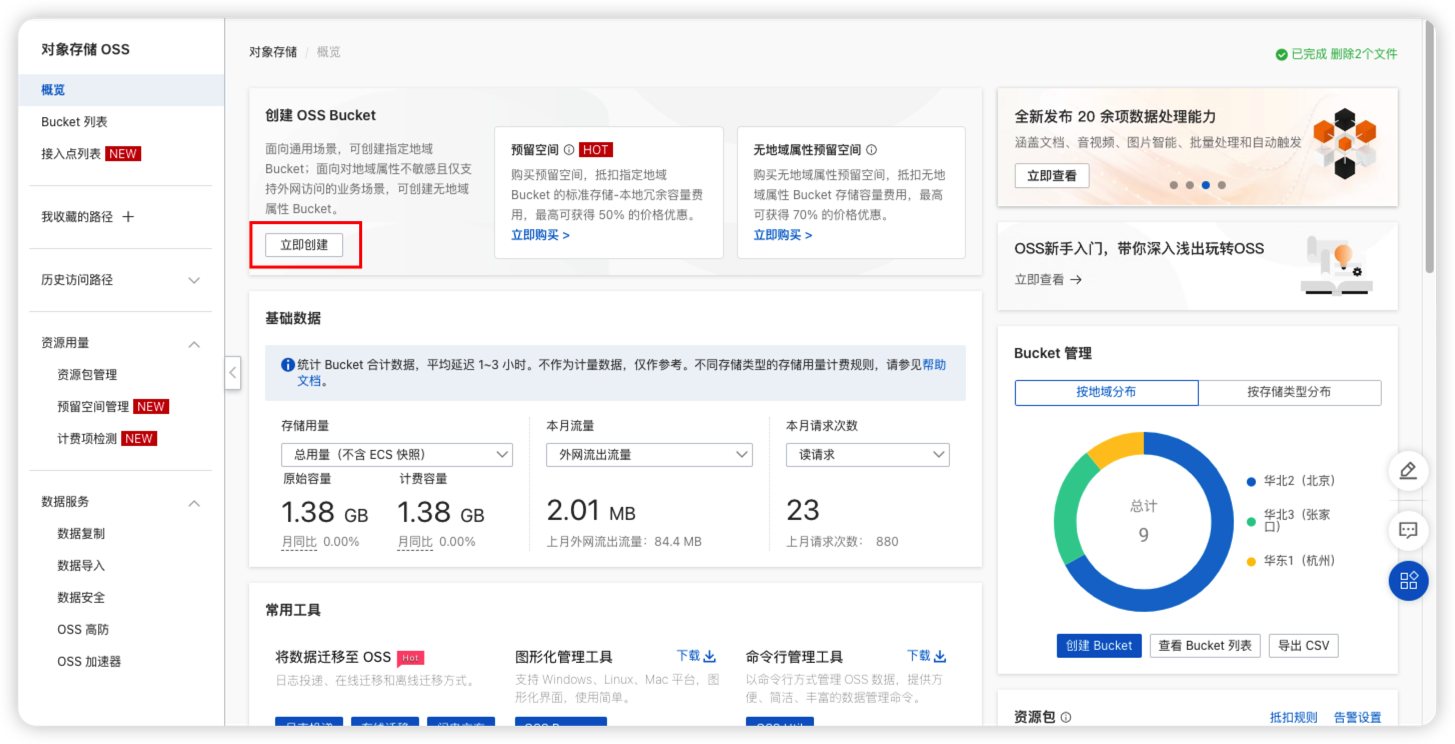Click 立即查看 button in banner

click(x=1052, y=176)
